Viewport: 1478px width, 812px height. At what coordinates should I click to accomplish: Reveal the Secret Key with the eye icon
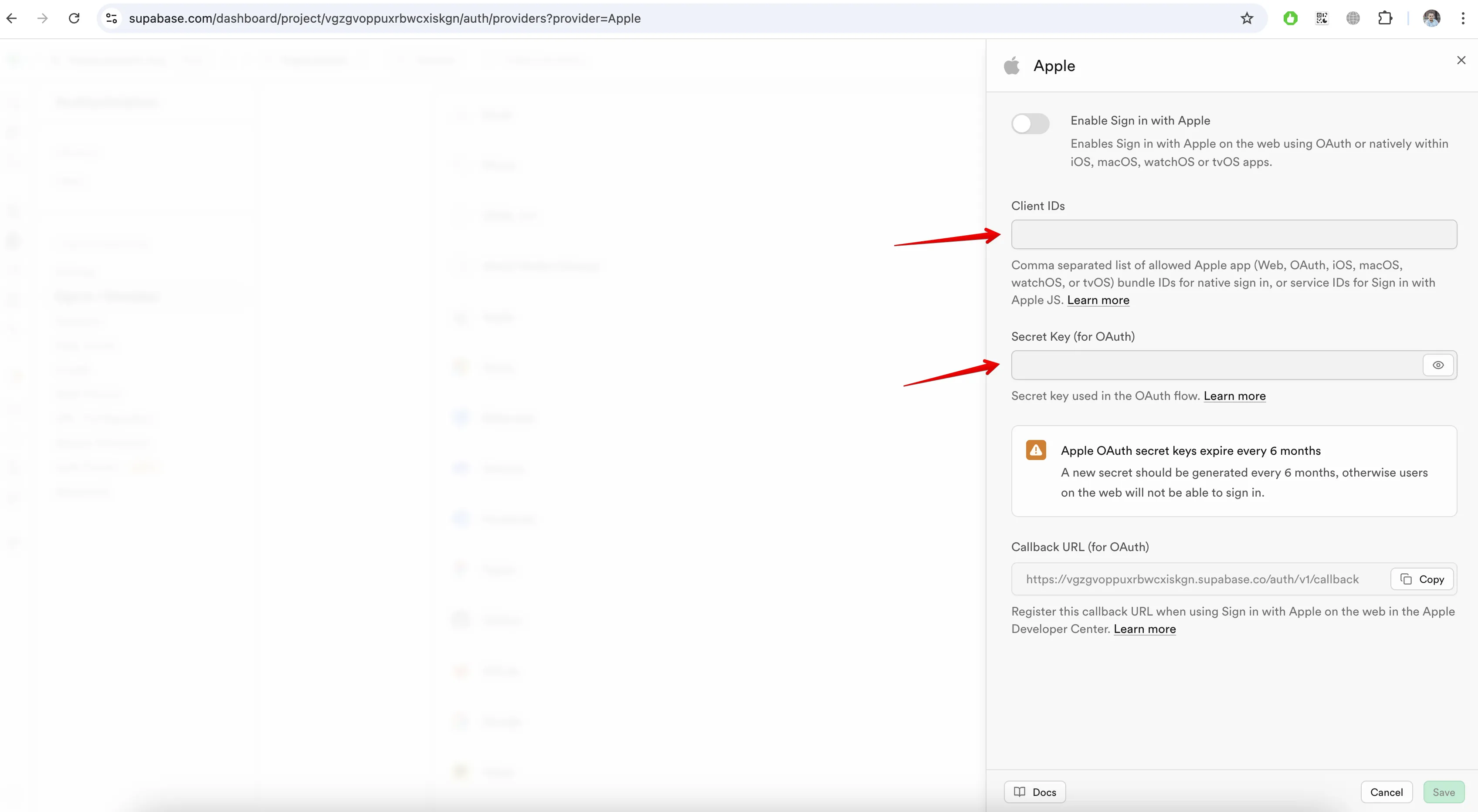(x=1438, y=365)
